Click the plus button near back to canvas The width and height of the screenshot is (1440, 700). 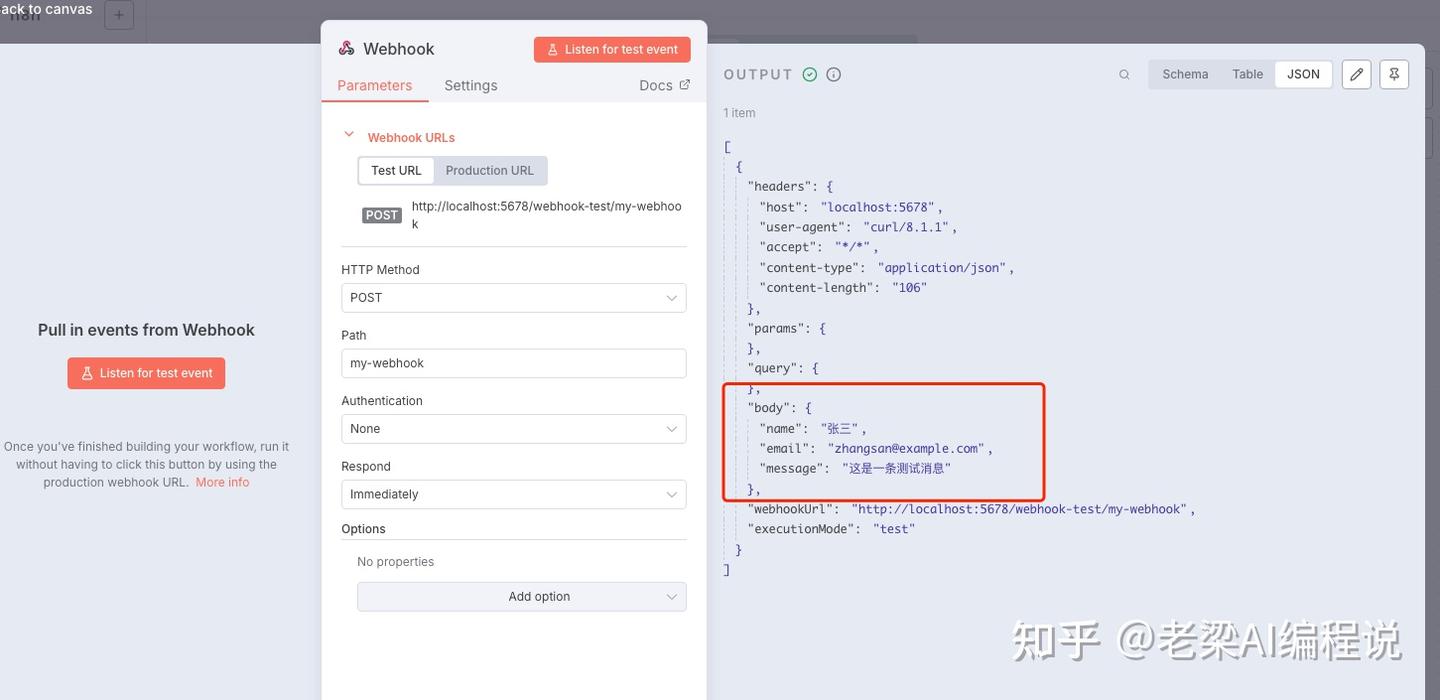(x=119, y=15)
